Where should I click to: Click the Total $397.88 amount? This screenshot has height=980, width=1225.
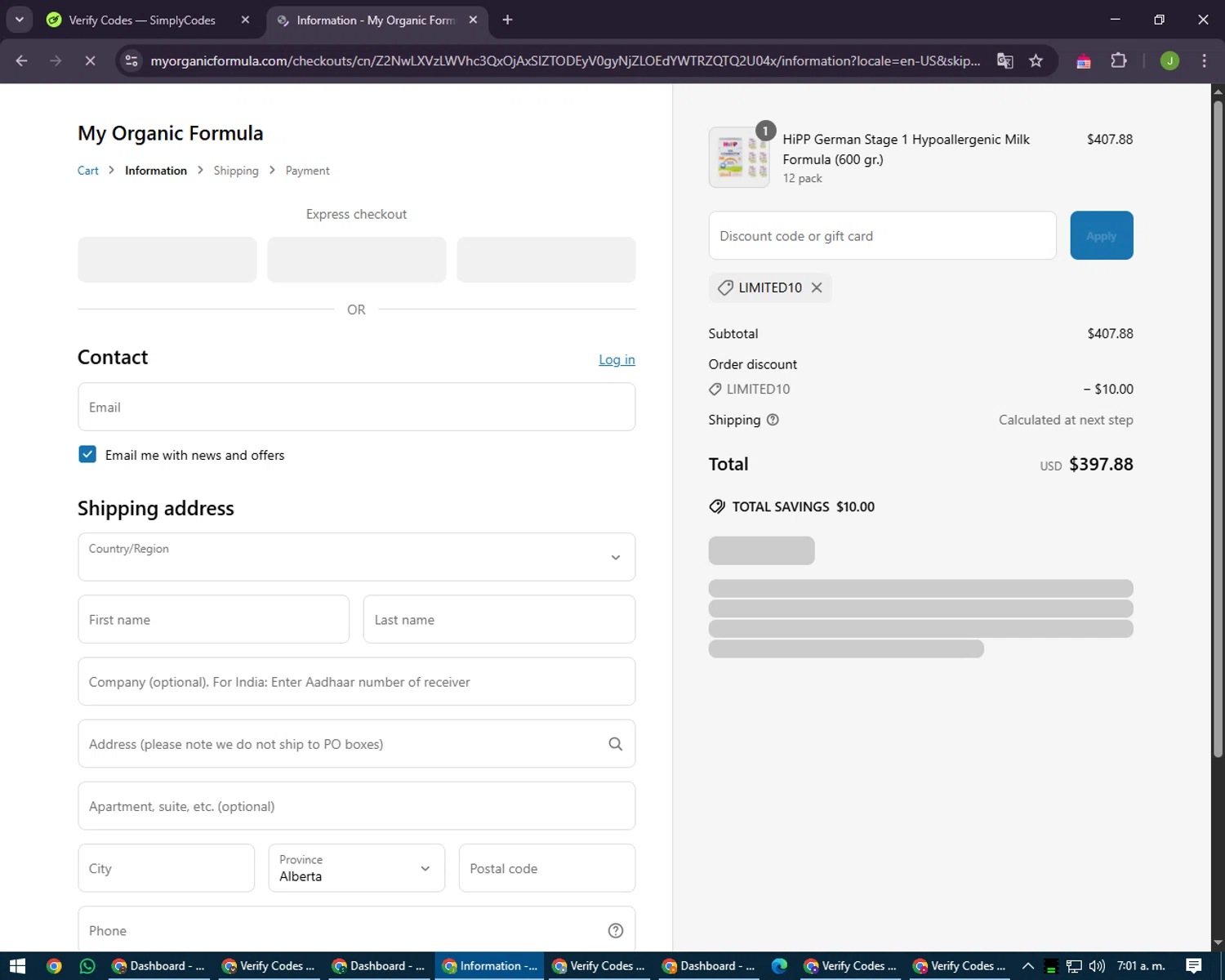pos(1101,464)
